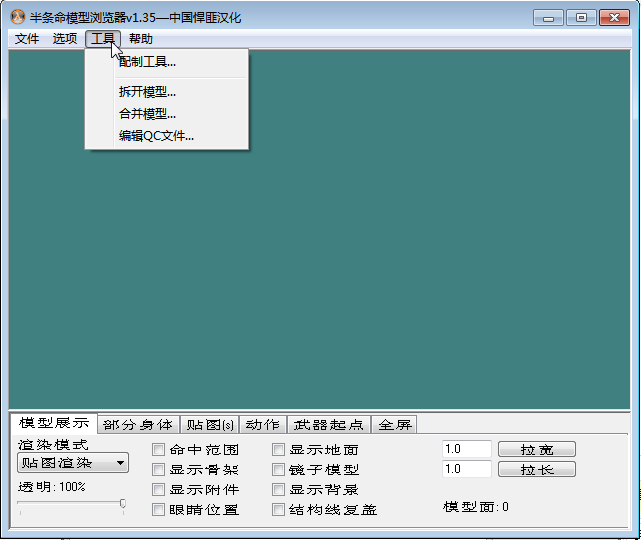The width and height of the screenshot is (641, 540).
Task: Toggle the 显示附件 checkbox
Action: pyautogui.click(x=158, y=490)
